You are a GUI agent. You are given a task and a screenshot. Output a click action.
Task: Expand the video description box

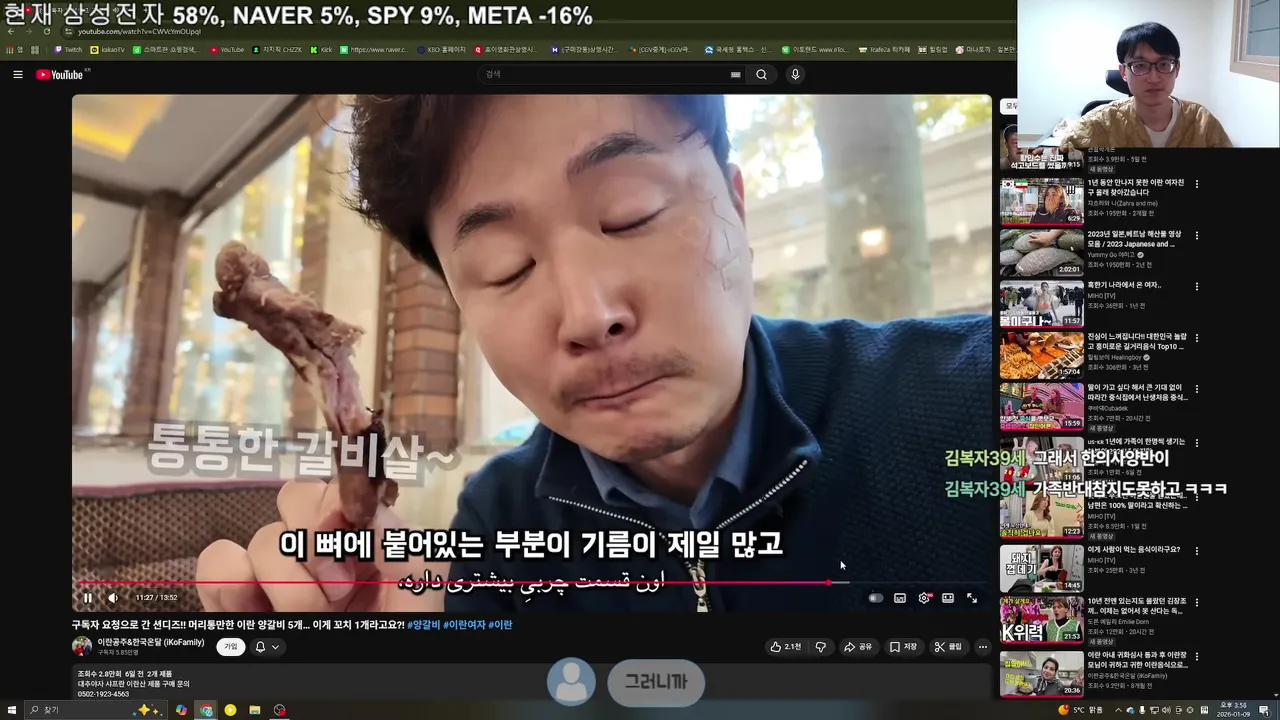pyautogui.click(x=530, y=684)
